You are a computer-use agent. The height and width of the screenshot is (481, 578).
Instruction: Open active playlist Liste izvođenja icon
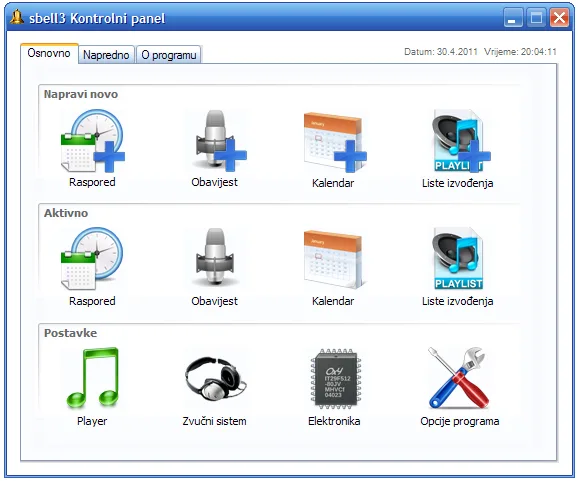tap(457, 258)
